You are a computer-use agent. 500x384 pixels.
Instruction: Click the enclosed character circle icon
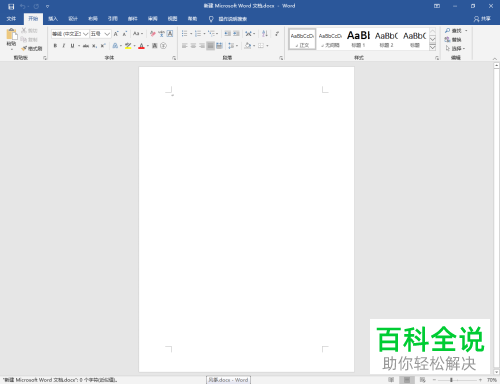(x=163, y=46)
